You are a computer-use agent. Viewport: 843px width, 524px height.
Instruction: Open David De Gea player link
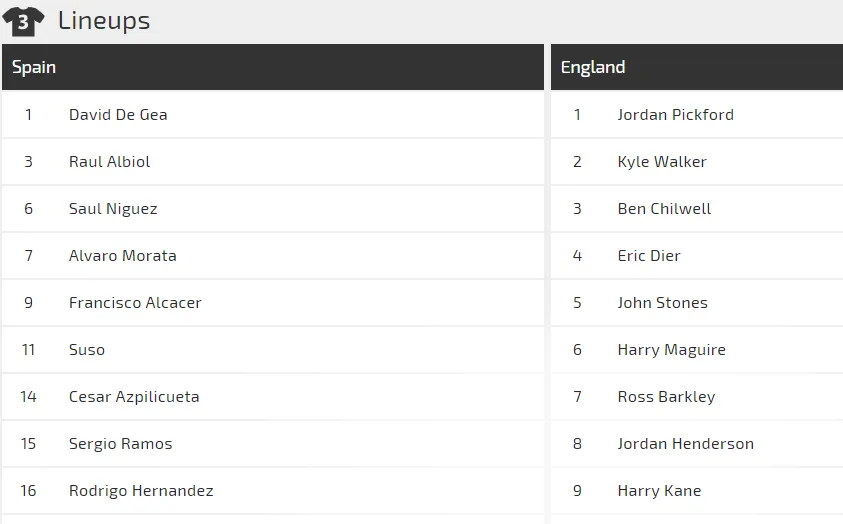tap(118, 115)
